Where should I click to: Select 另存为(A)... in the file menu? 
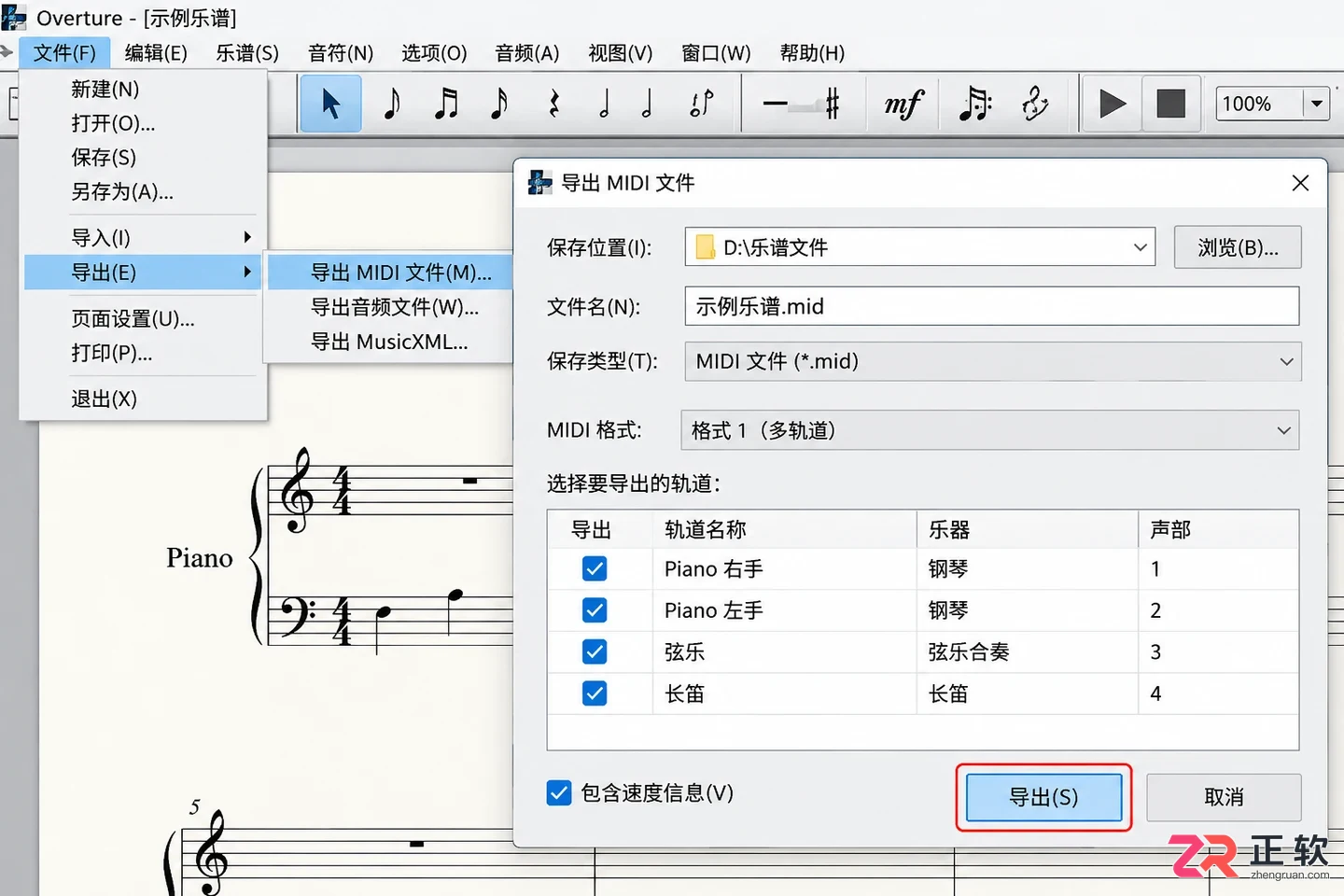click(122, 192)
